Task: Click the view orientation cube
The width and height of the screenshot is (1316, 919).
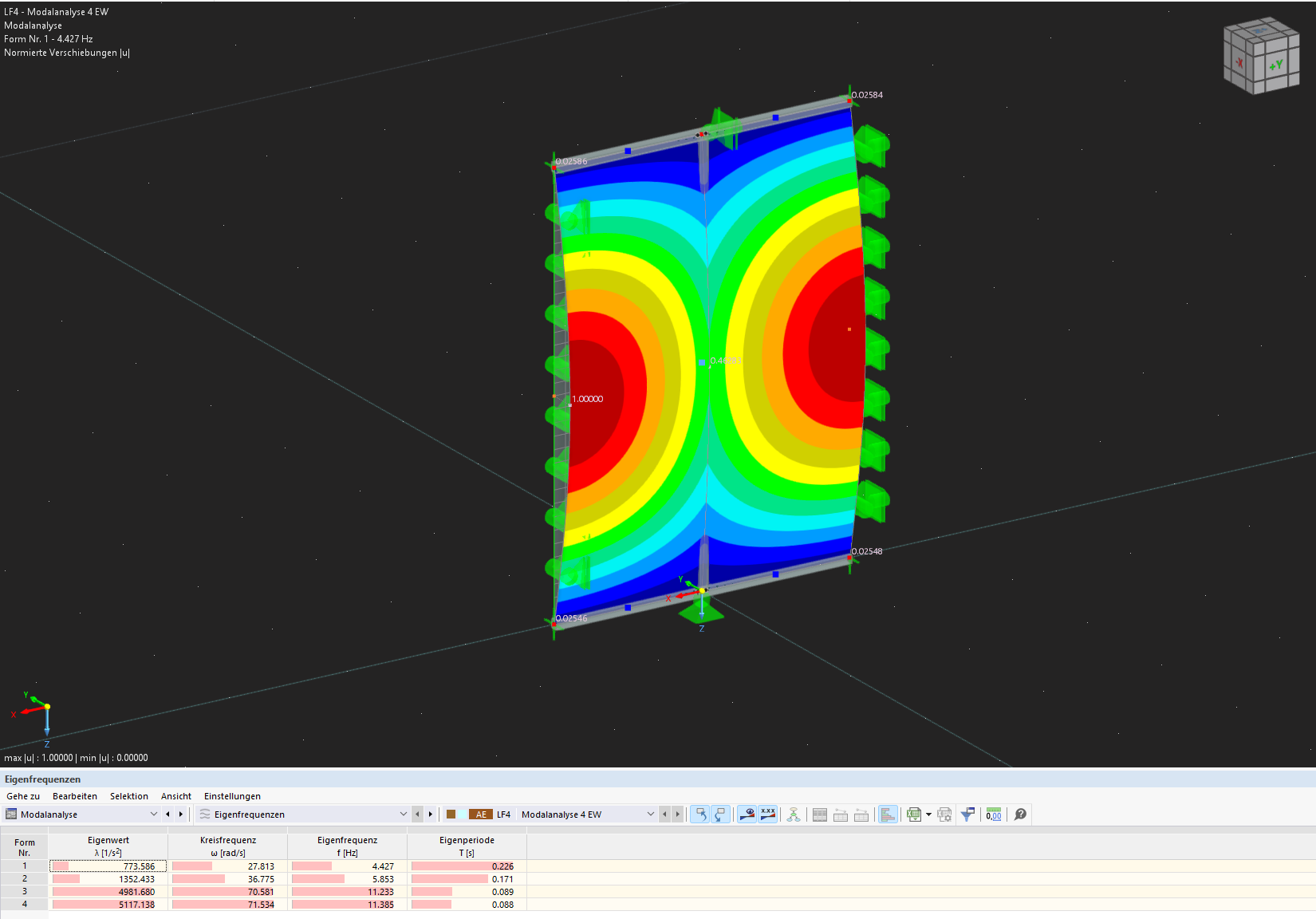Action: 1260,56
